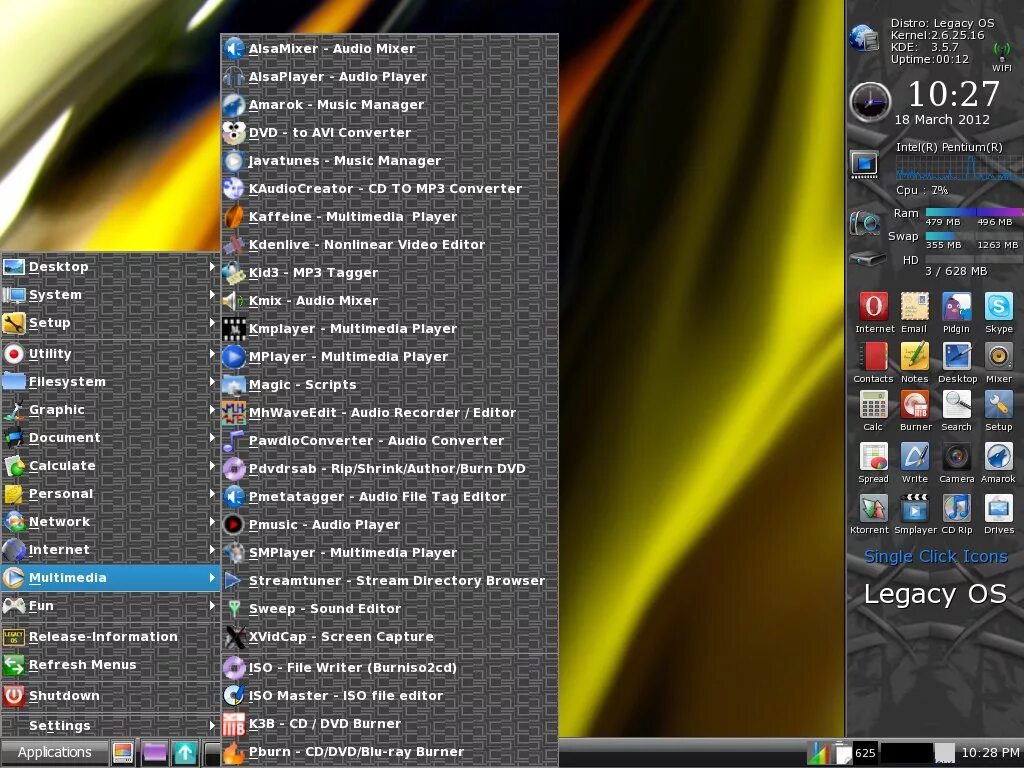Launch the Calc calculator icon
The height and width of the screenshot is (768, 1024).
874,405
